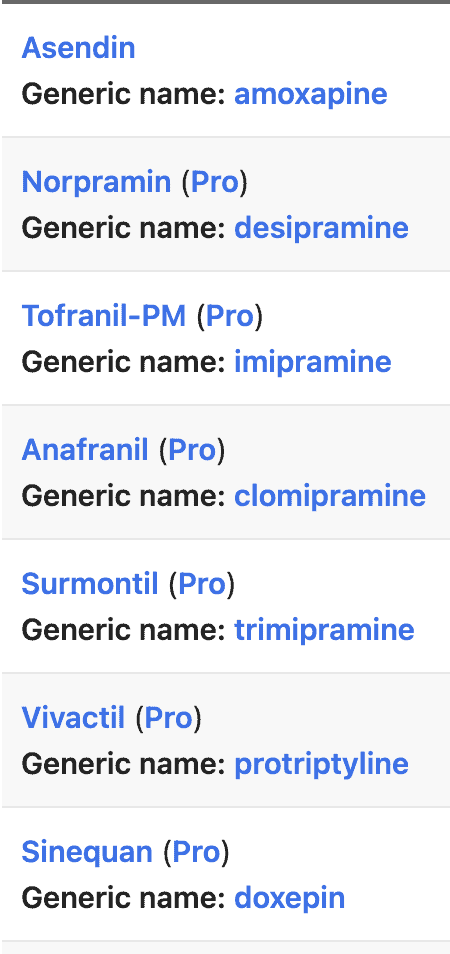450x954 pixels.
Task: Open Pro link next to Anafranil
Action: coord(192,450)
